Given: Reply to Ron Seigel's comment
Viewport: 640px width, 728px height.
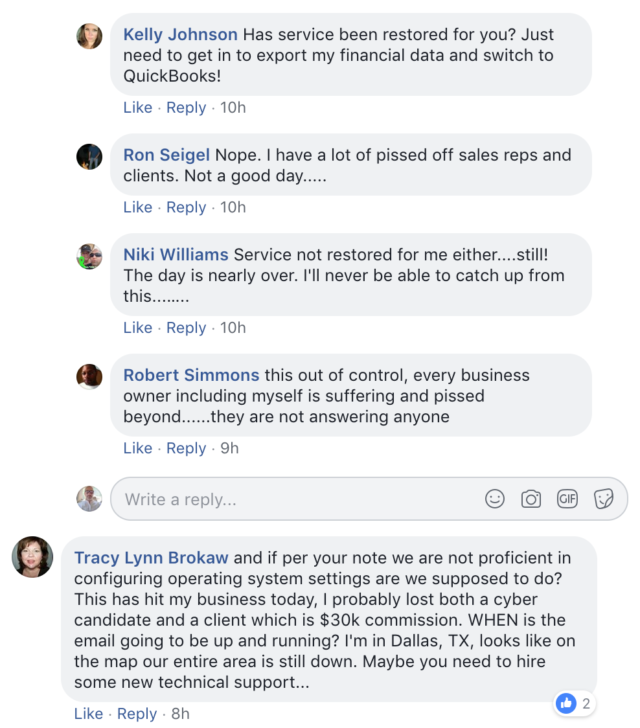Looking at the screenshot, I should tap(186, 207).
